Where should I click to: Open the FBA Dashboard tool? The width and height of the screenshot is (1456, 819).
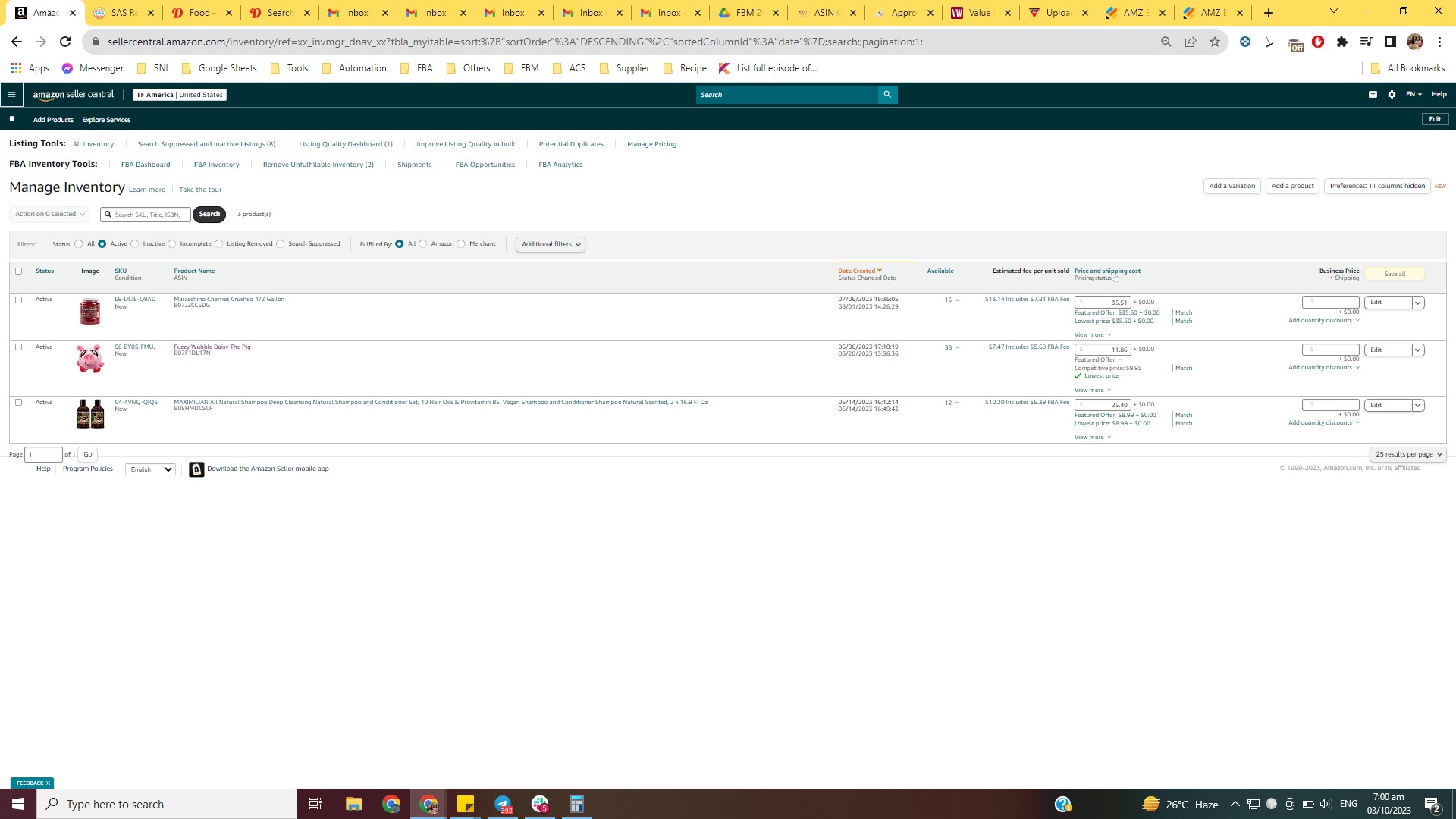coord(146,165)
